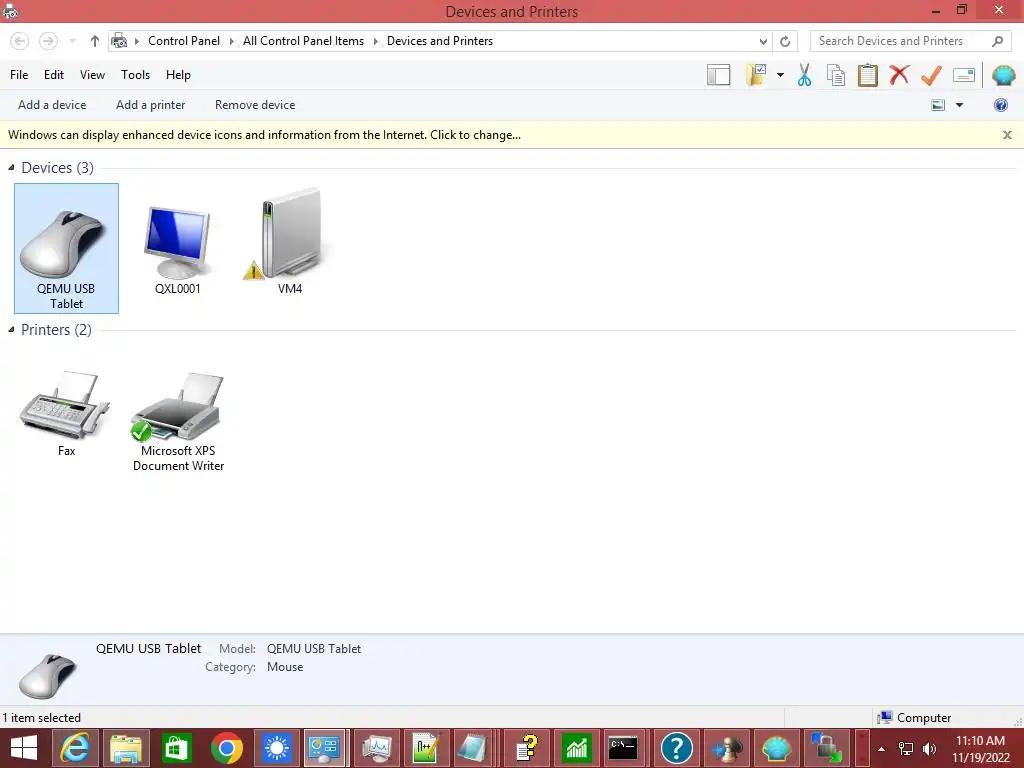Open the view options dropdown arrow
This screenshot has width=1024, height=768.
click(959, 105)
